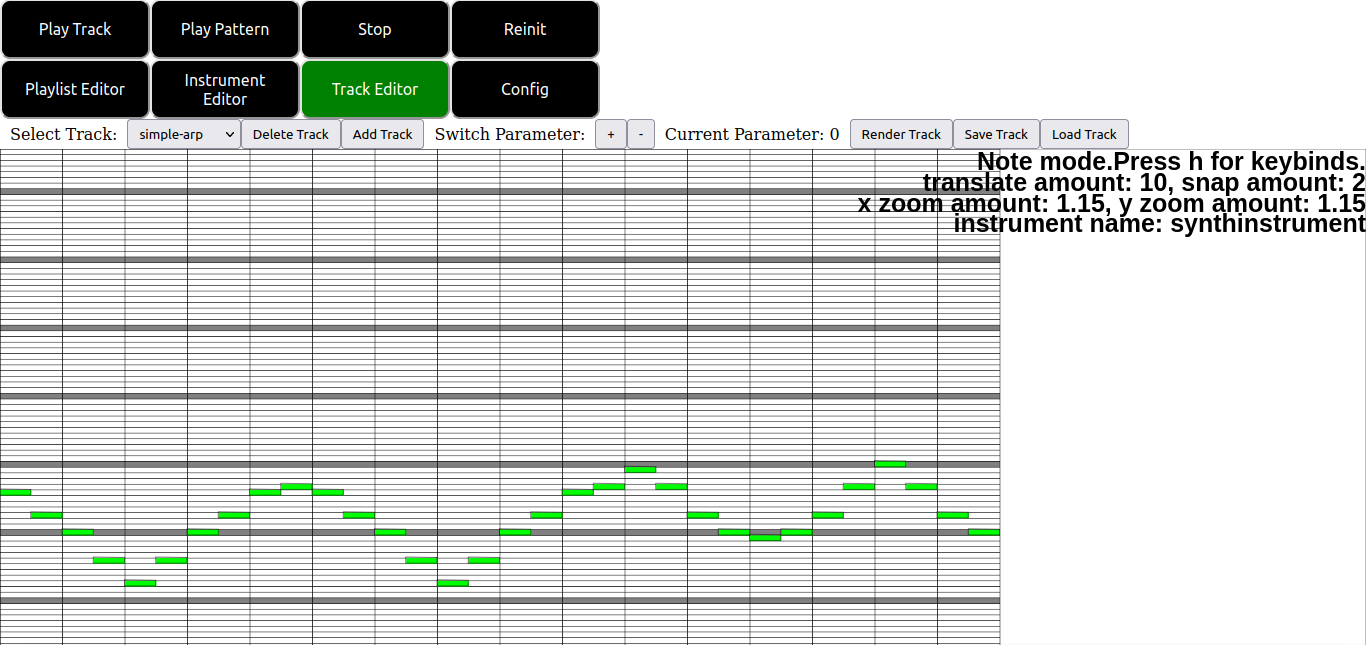Viewport: 1366px width, 645px height.
Task: Save the track with Save Track
Action: tap(996, 134)
